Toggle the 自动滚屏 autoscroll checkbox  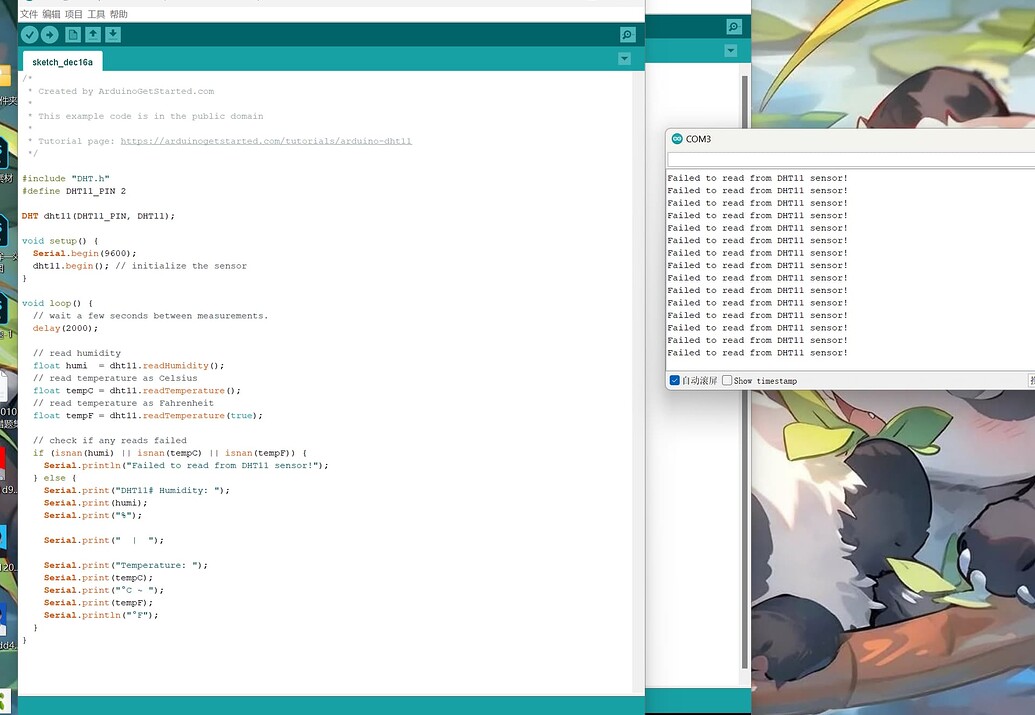pyautogui.click(x=675, y=380)
